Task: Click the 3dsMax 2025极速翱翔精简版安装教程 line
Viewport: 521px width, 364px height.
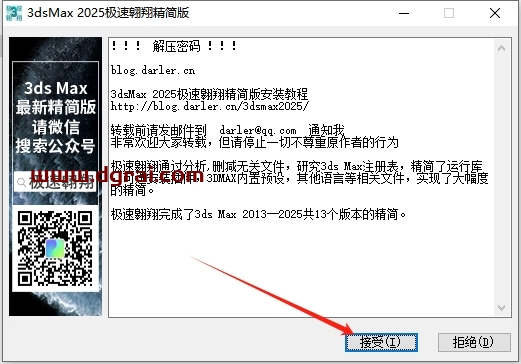Action: (209, 94)
